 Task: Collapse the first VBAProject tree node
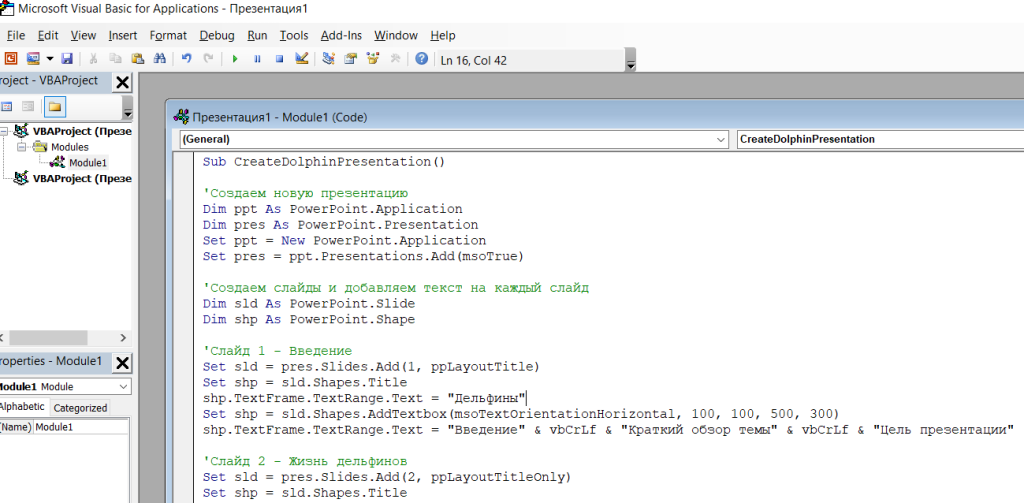click(x=4, y=131)
